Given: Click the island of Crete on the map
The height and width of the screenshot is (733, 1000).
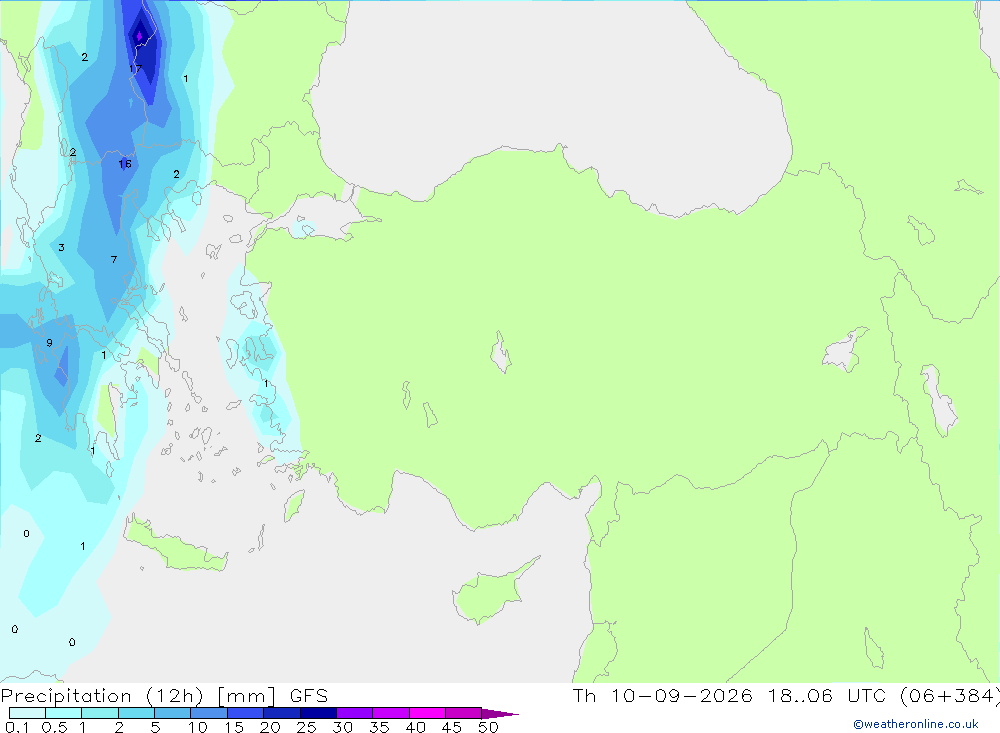Looking at the screenshot, I should (x=175, y=544).
